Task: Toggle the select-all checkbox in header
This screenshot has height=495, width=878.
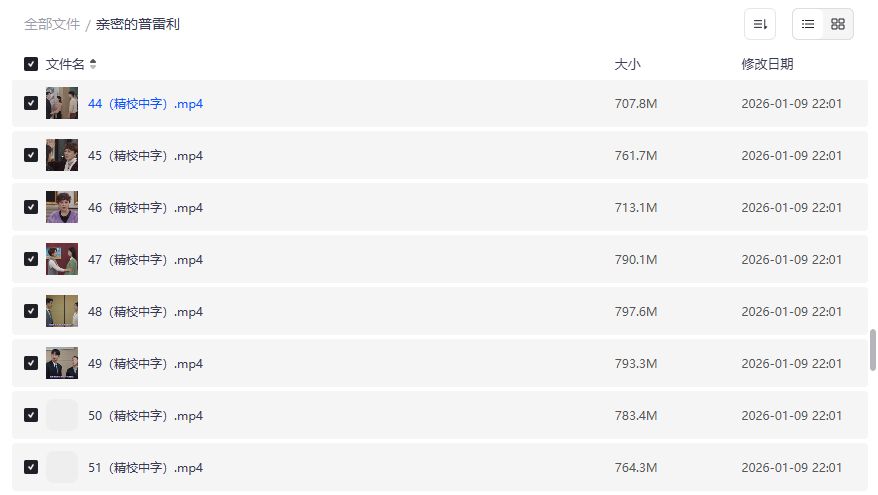Action: coord(31,64)
